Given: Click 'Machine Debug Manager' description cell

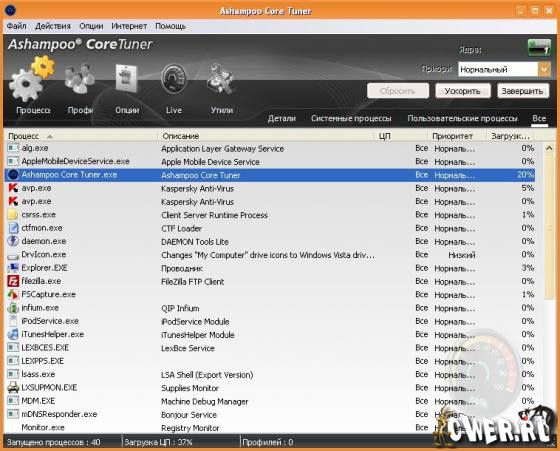Looking at the screenshot, I should pos(205,401).
